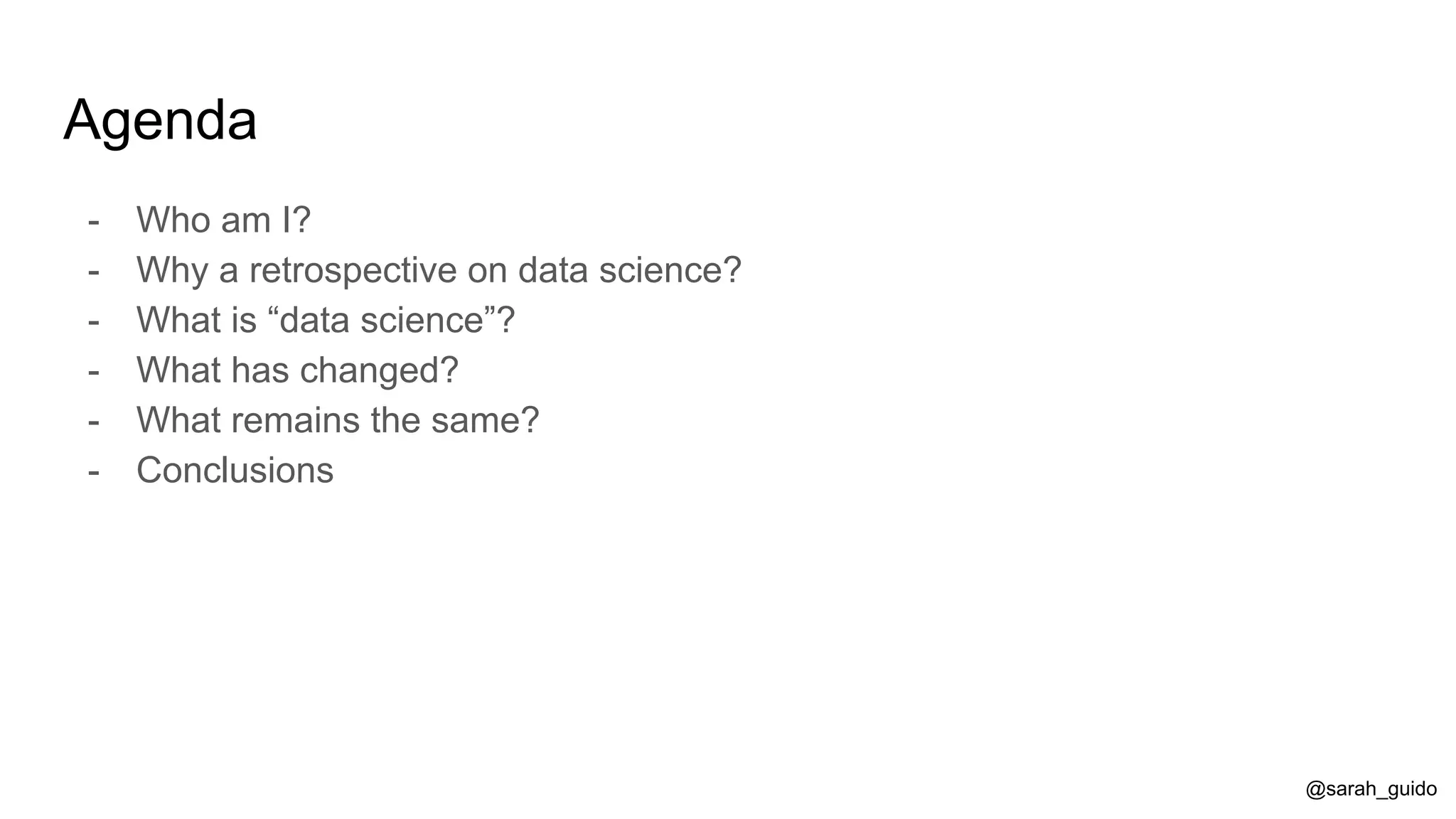Click the Agenda slide title
The width and height of the screenshot is (1456, 819).
point(160,121)
